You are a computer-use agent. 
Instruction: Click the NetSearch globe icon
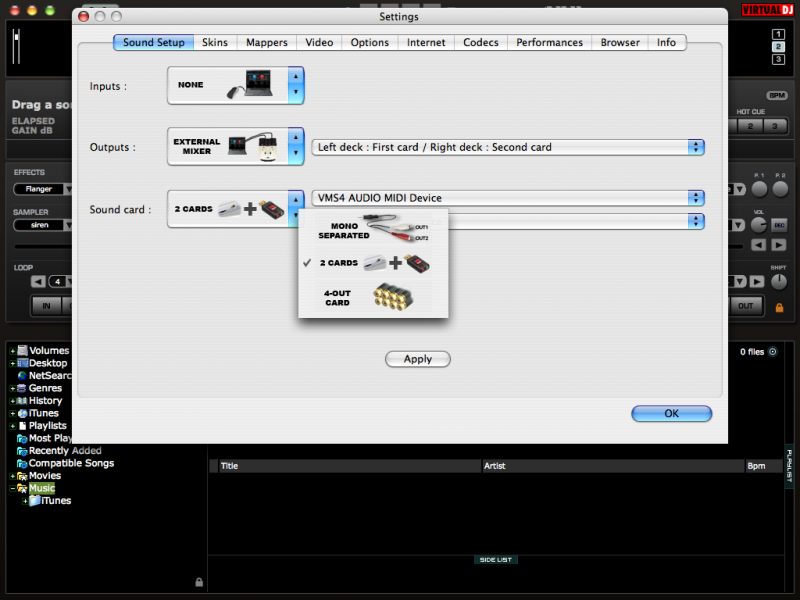click(22, 376)
